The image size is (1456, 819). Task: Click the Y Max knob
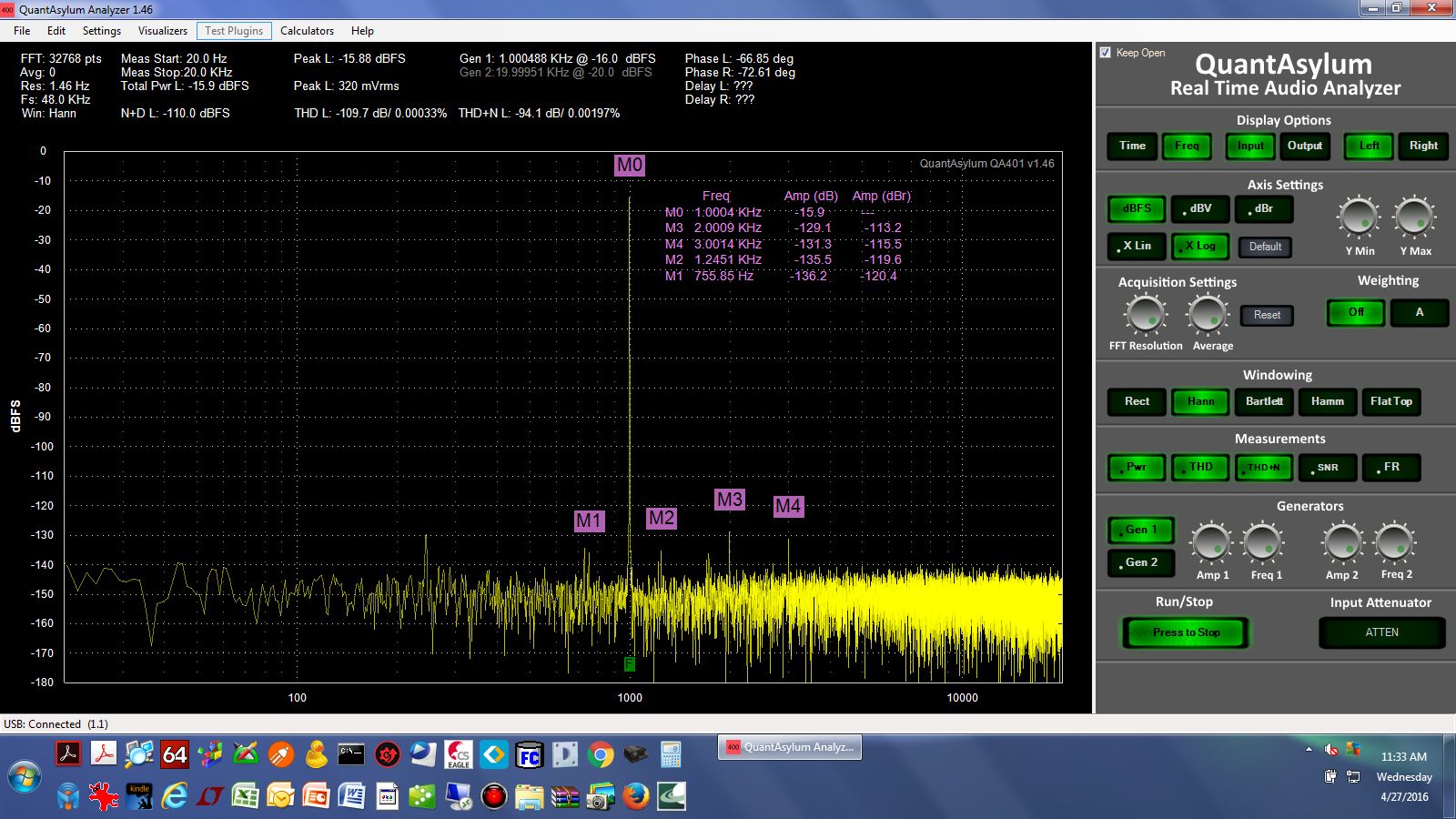click(1415, 217)
